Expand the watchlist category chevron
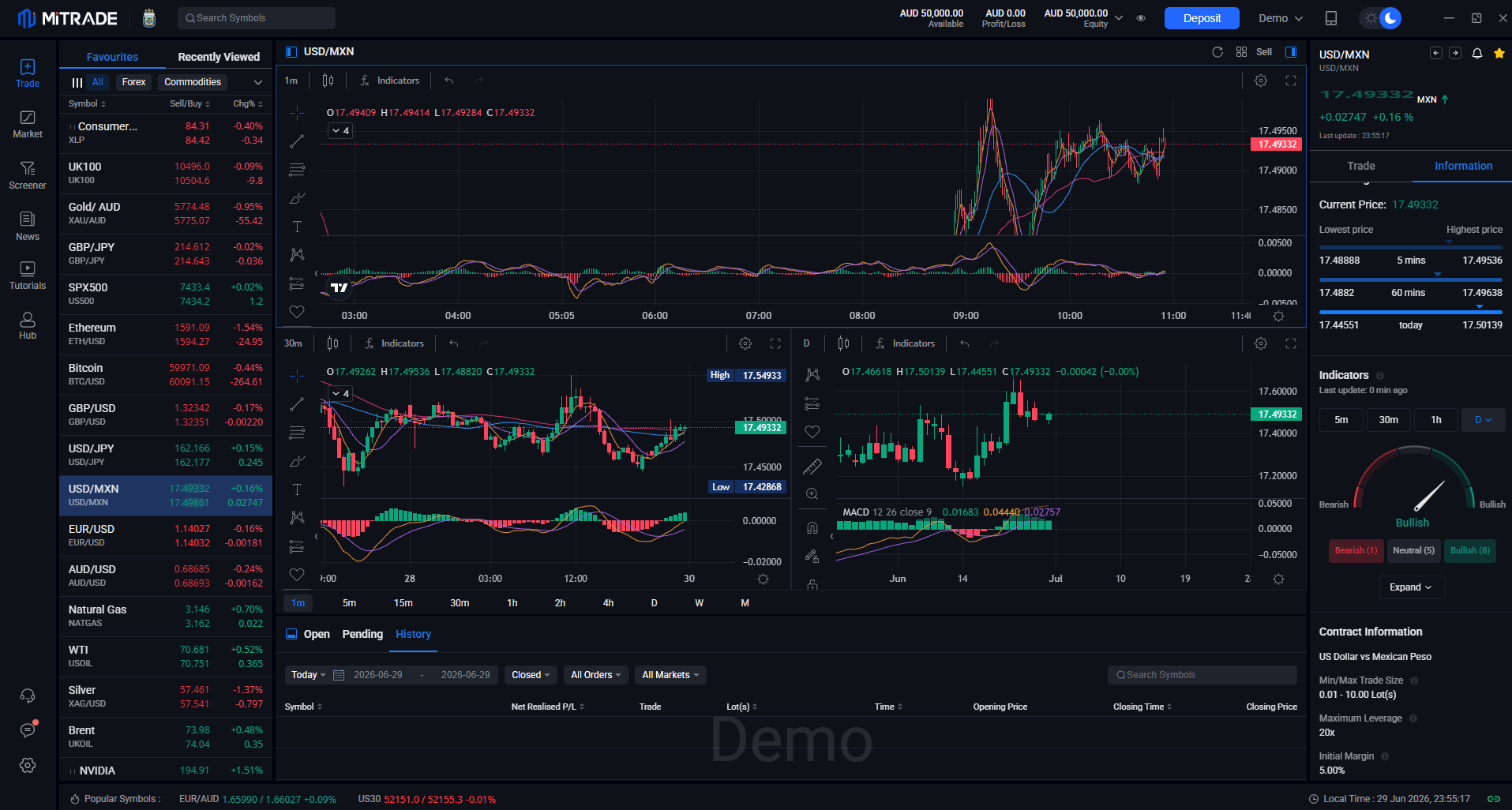The image size is (1512, 810). click(258, 82)
